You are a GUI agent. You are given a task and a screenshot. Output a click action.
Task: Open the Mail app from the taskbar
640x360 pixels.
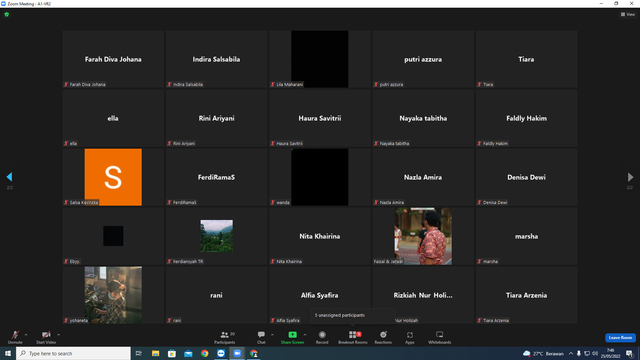188,353
